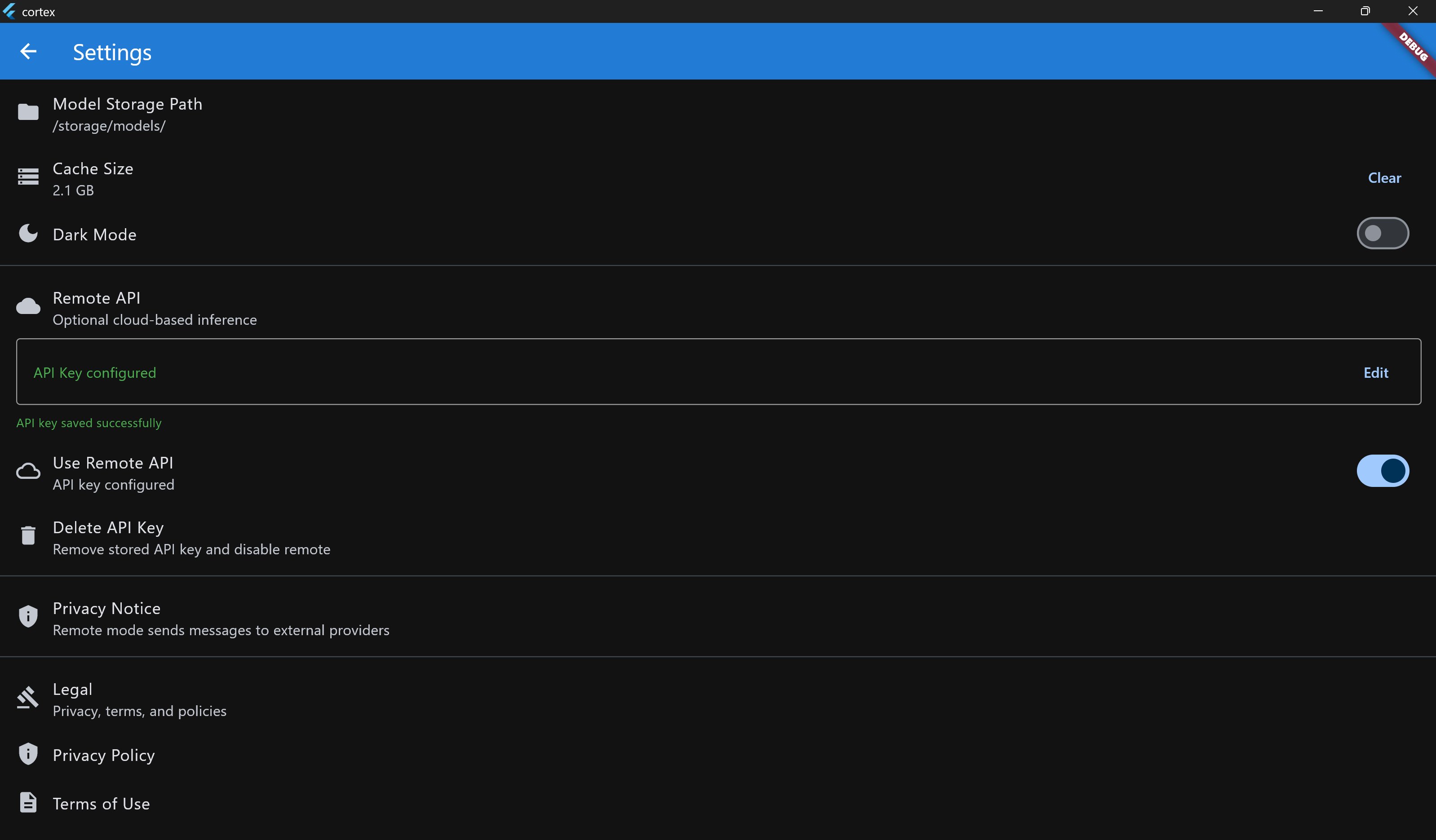Image resolution: width=1436 pixels, height=840 pixels.
Task: Click the Delete API Key trash icon
Action: pyautogui.click(x=28, y=536)
